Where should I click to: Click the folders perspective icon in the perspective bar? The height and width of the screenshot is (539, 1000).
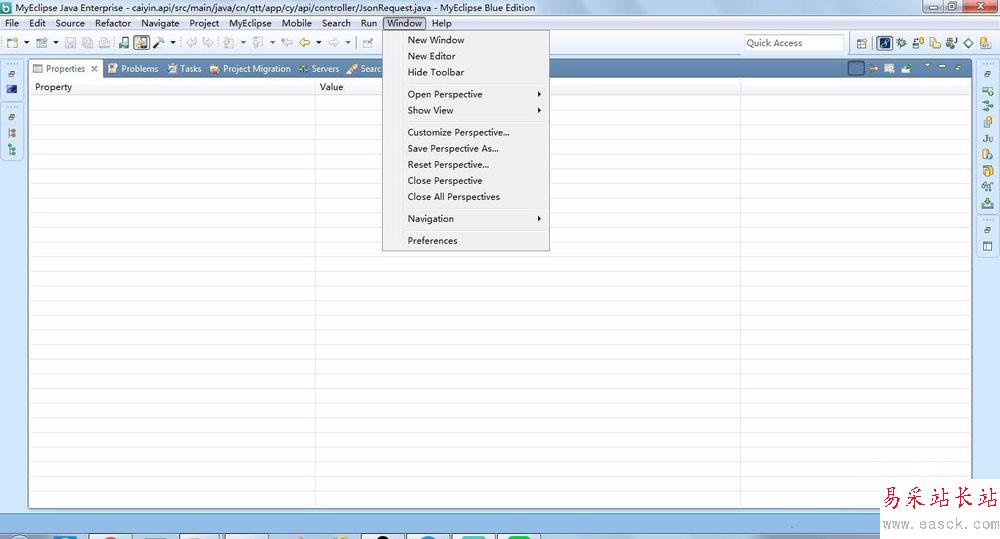935,43
